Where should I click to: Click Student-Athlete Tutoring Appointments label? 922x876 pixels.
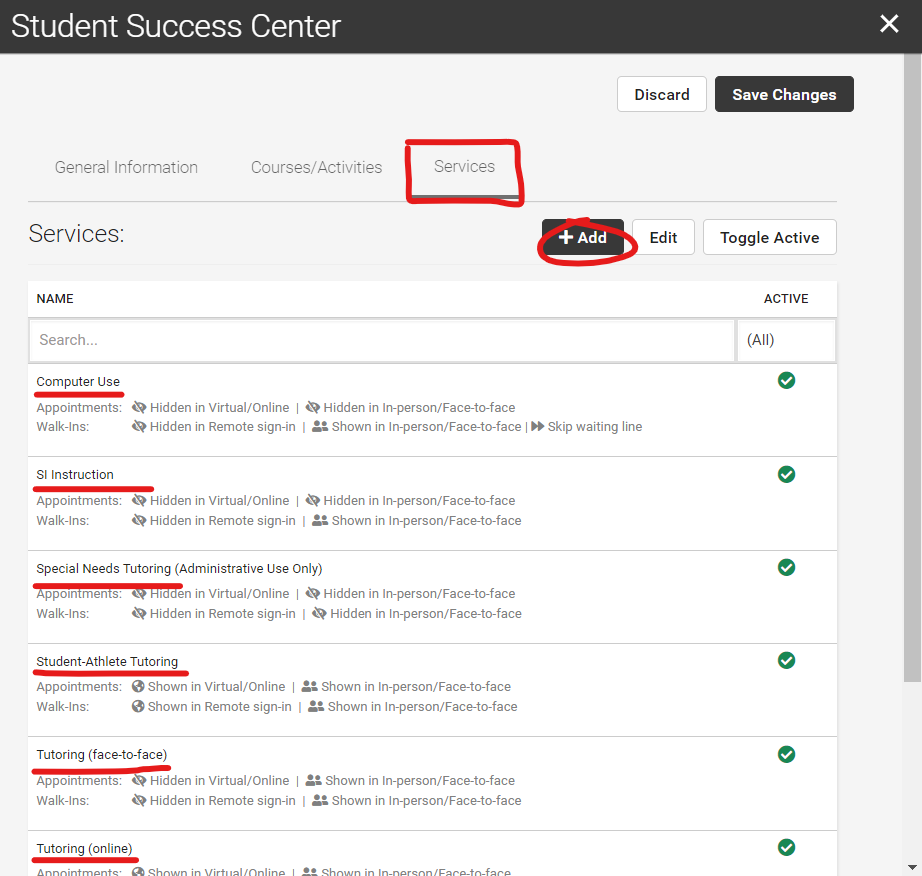(79, 687)
